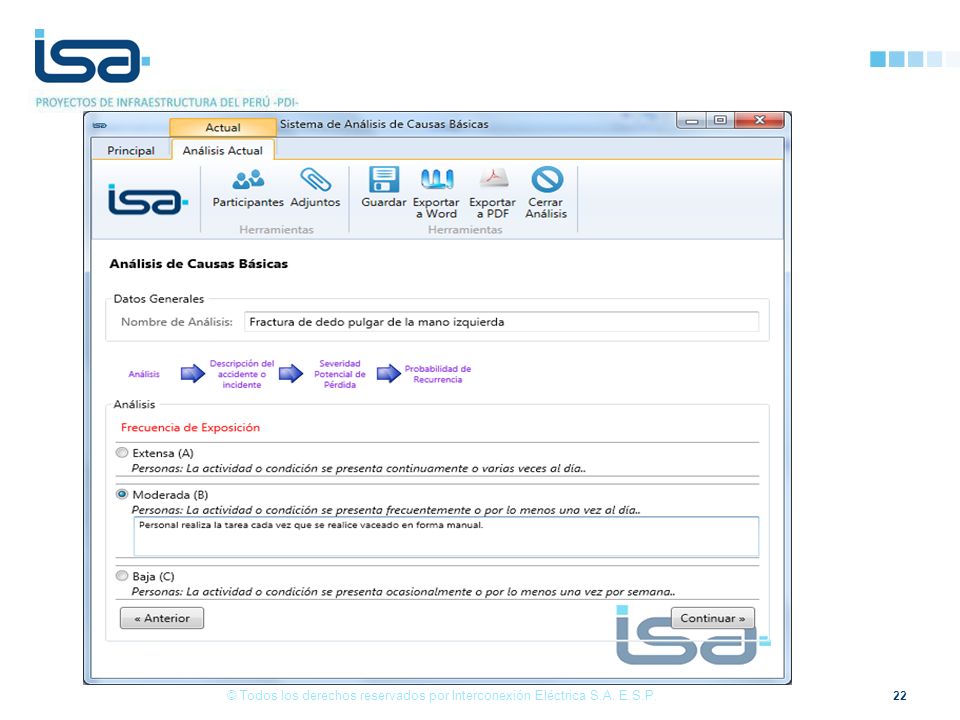The image size is (960, 720).
Task: Go to the Análisis wizard step
Action: pyautogui.click(x=144, y=374)
